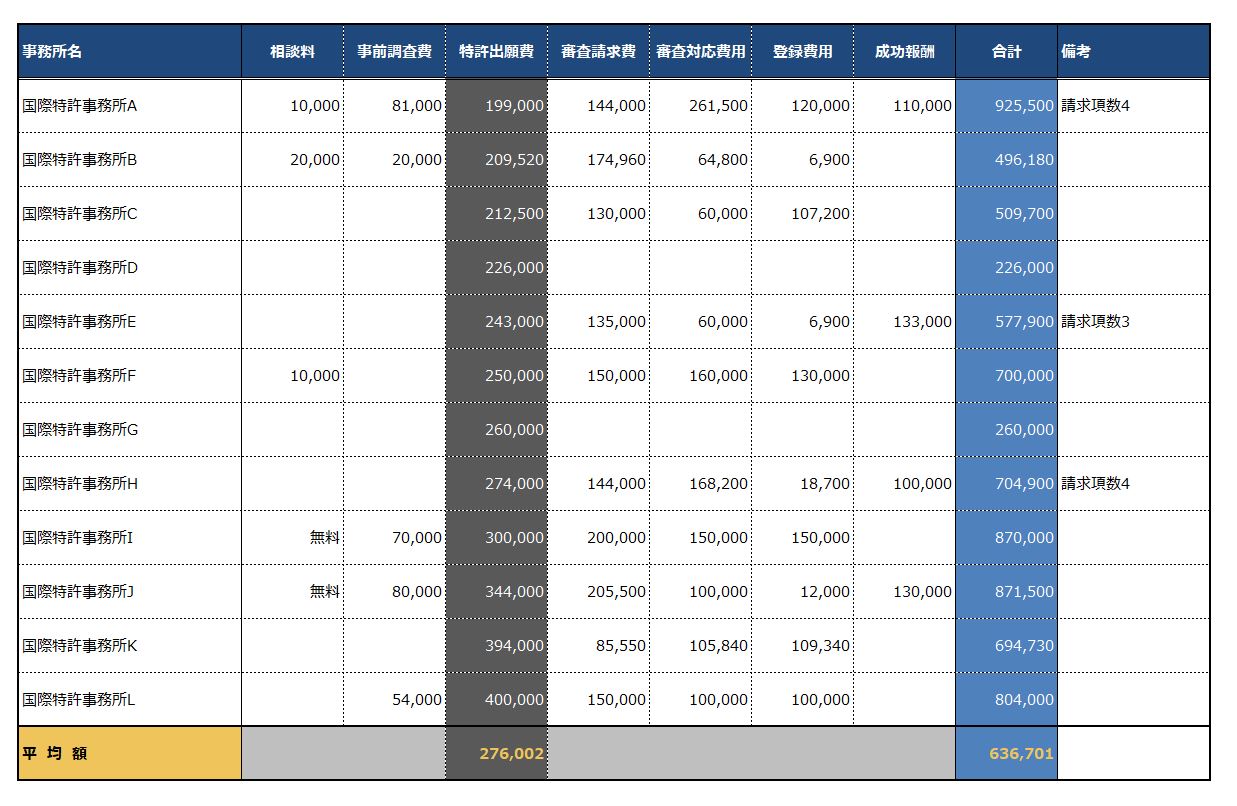Select the 成功報酬 column header
Screen dimensions: 1237x806
click(x=904, y=52)
